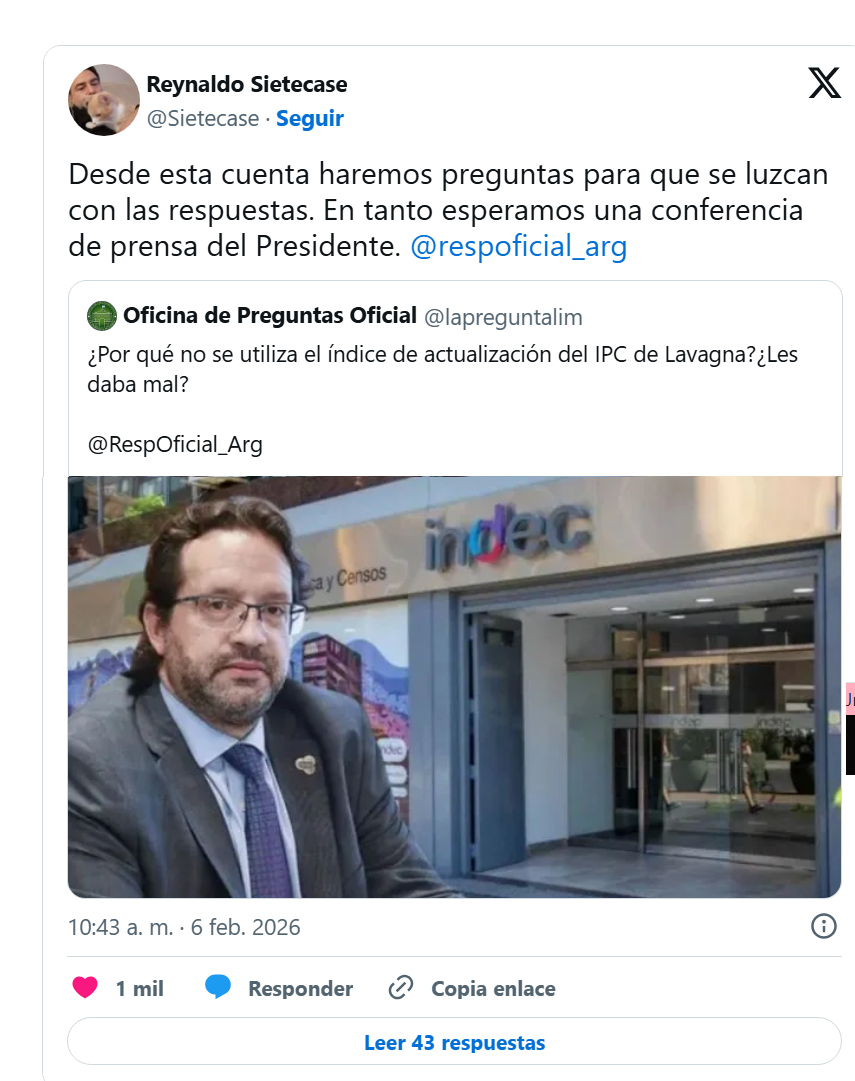855x1081 pixels.
Task: Open the tweet info circle icon
Action: pyautogui.click(x=823, y=927)
